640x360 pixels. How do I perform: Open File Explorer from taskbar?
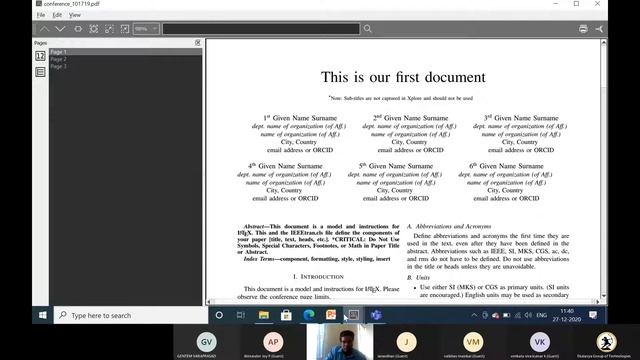click(x=264, y=315)
